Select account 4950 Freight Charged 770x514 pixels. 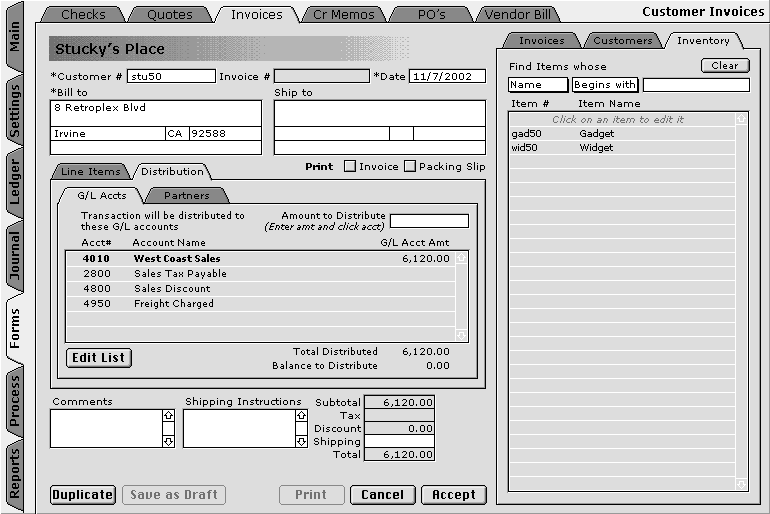[x=260, y=303]
